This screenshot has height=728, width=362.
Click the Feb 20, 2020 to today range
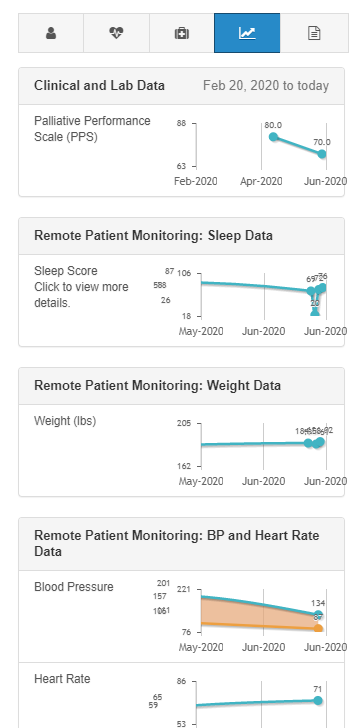(x=266, y=85)
